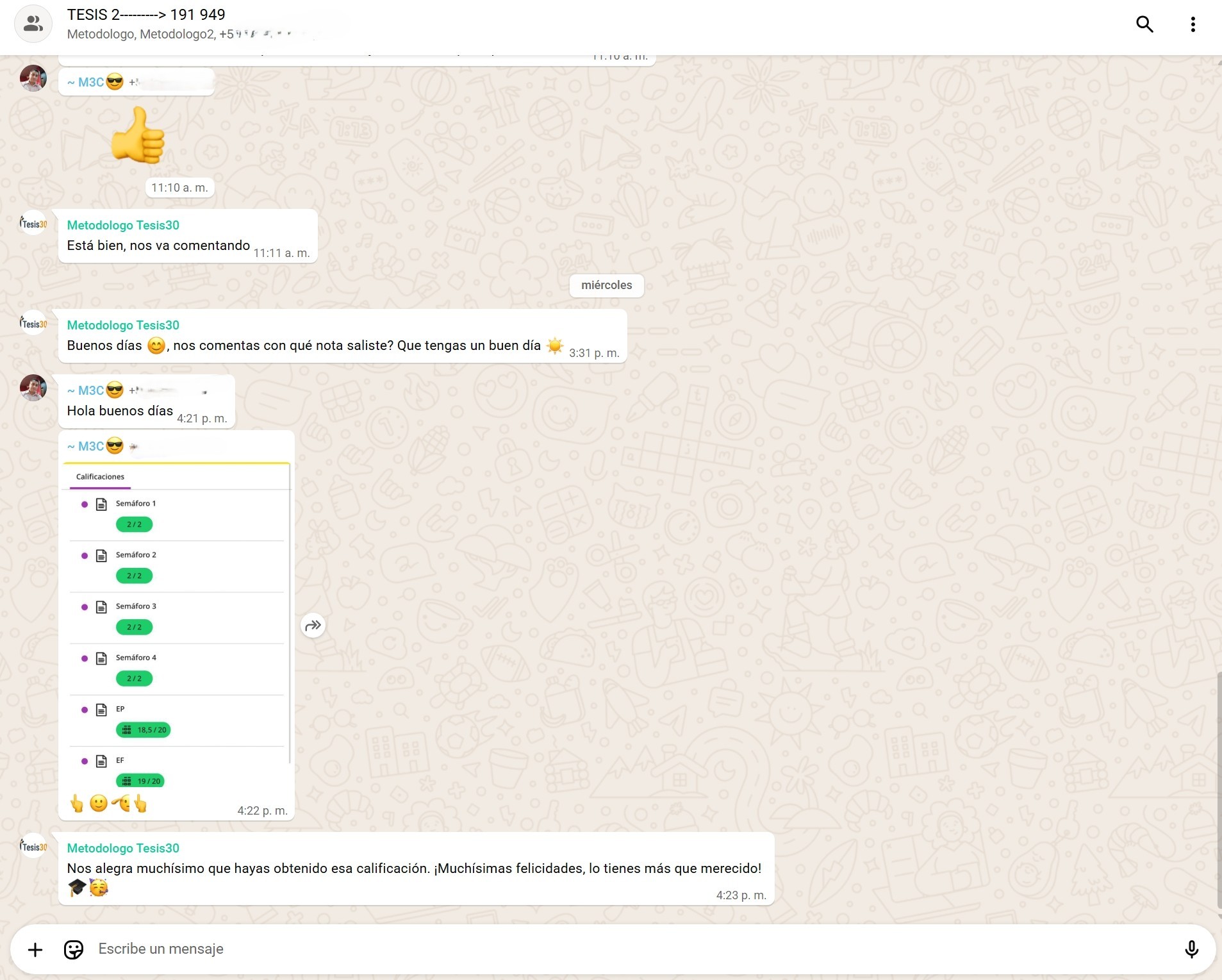Viewport: 1222px width, 980px height.
Task: Click the 'miércoles' date separator
Action: click(607, 285)
